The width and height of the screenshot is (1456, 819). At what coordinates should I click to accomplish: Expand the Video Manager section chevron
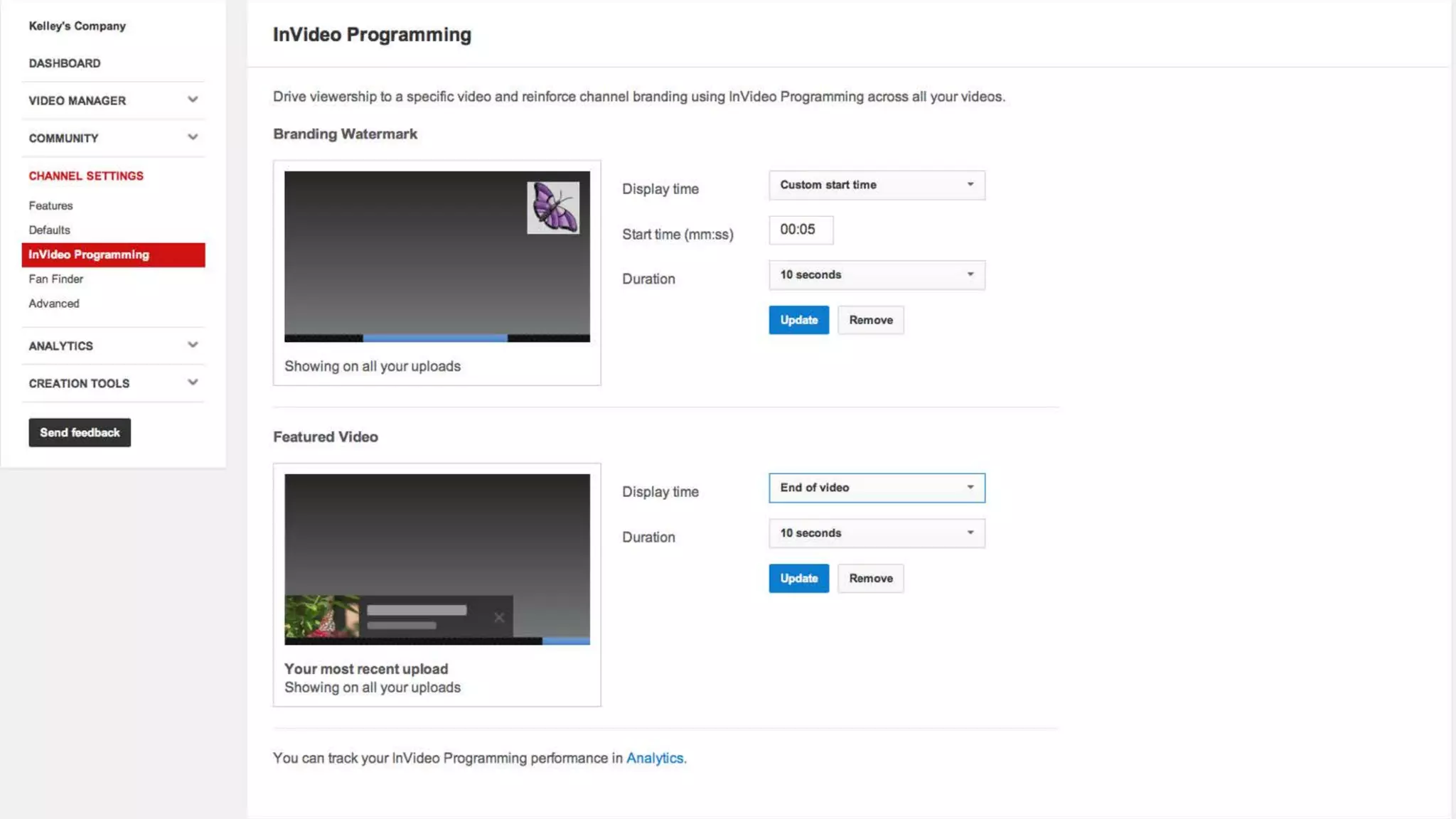point(192,100)
